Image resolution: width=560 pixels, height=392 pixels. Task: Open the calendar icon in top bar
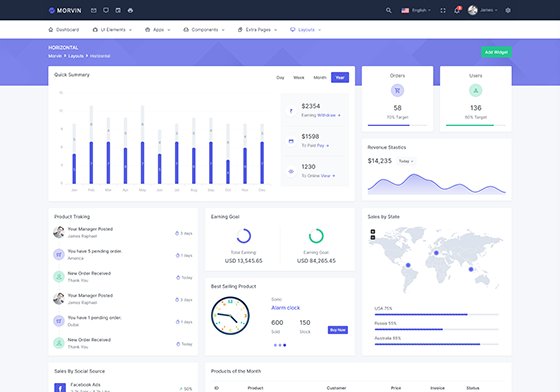[118, 10]
